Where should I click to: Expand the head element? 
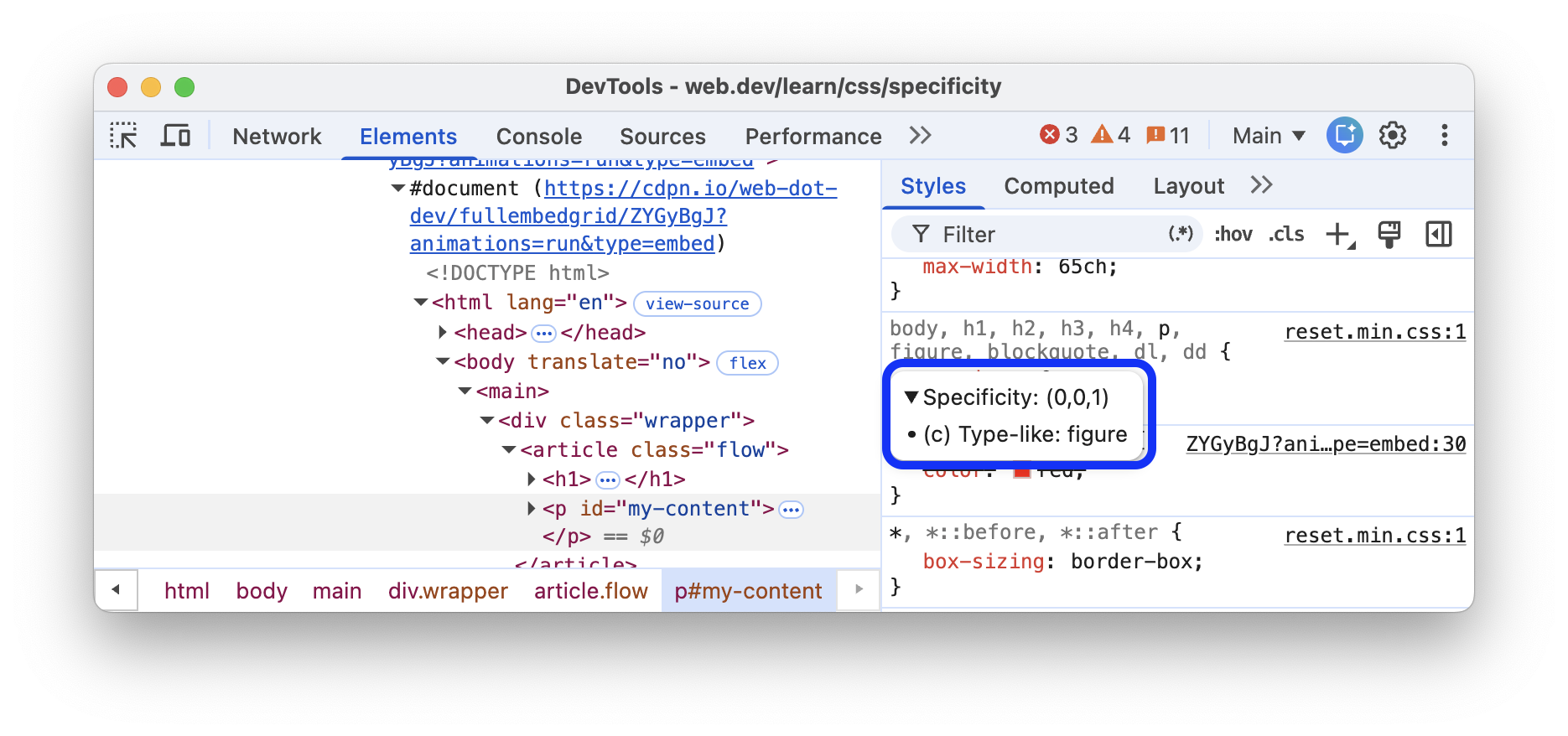tap(443, 333)
